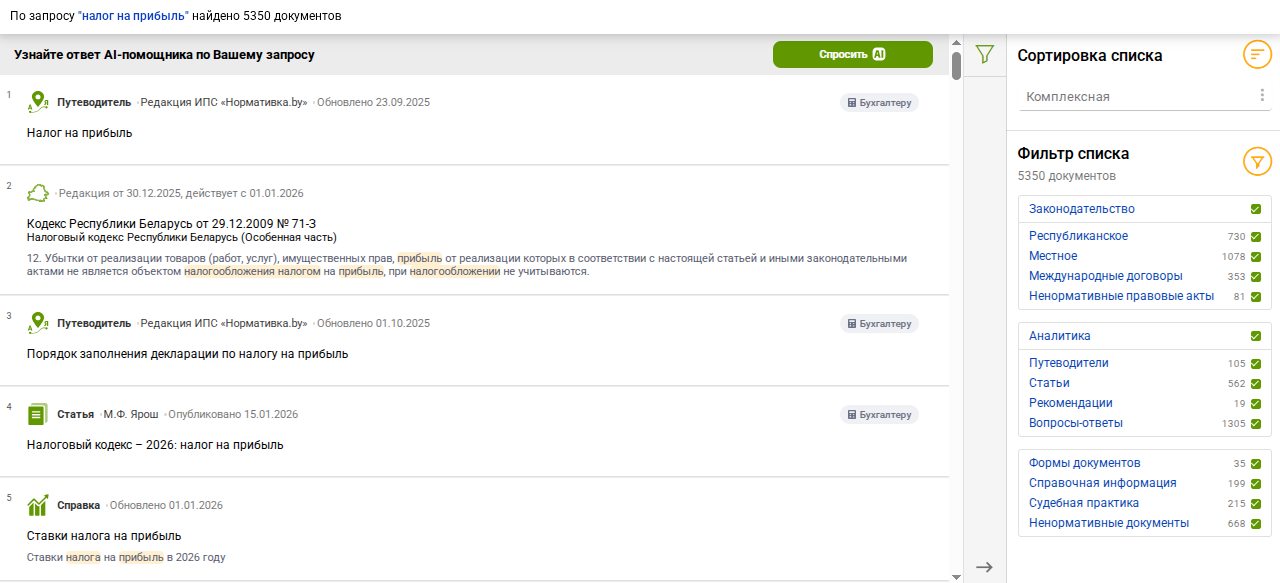This screenshot has height=583, width=1280.
Task: Click the Статья document icon of fourth result
Action: click(x=38, y=414)
